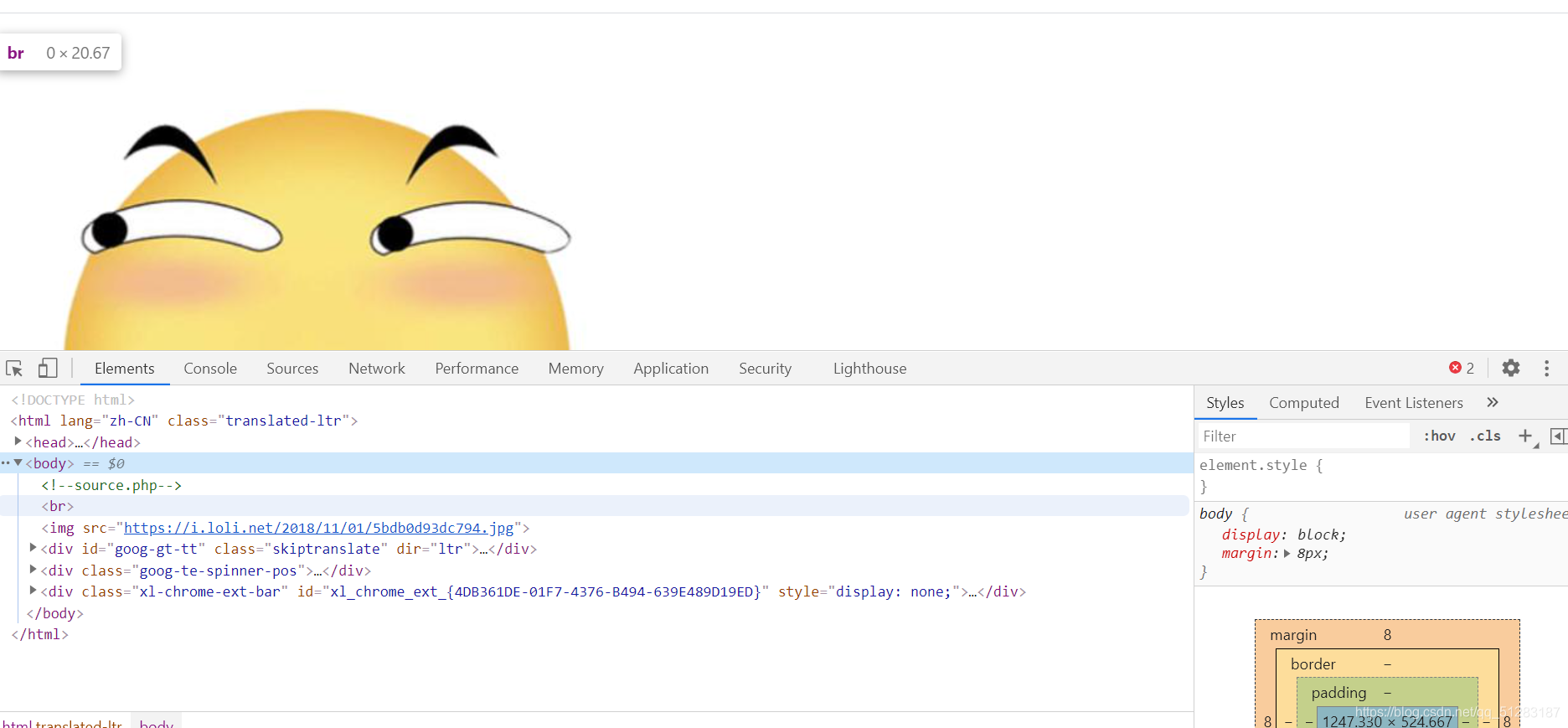This screenshot has width=1568, height=728.
Task: Select the Computed pane tab
Action: [1304, 403]
